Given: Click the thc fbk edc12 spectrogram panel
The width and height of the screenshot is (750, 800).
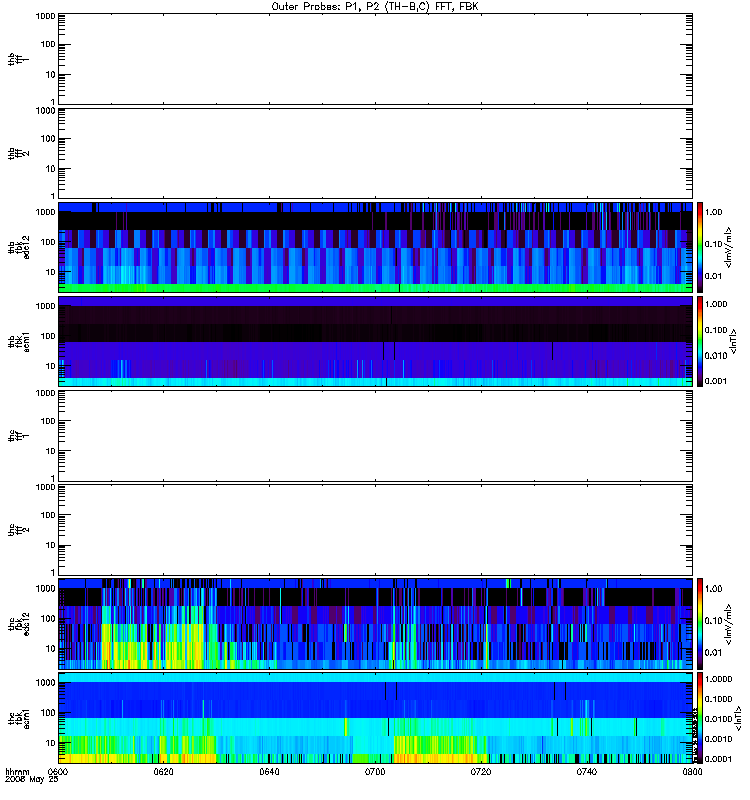Looking at the screenshot, I should click(x=375, y=623).
